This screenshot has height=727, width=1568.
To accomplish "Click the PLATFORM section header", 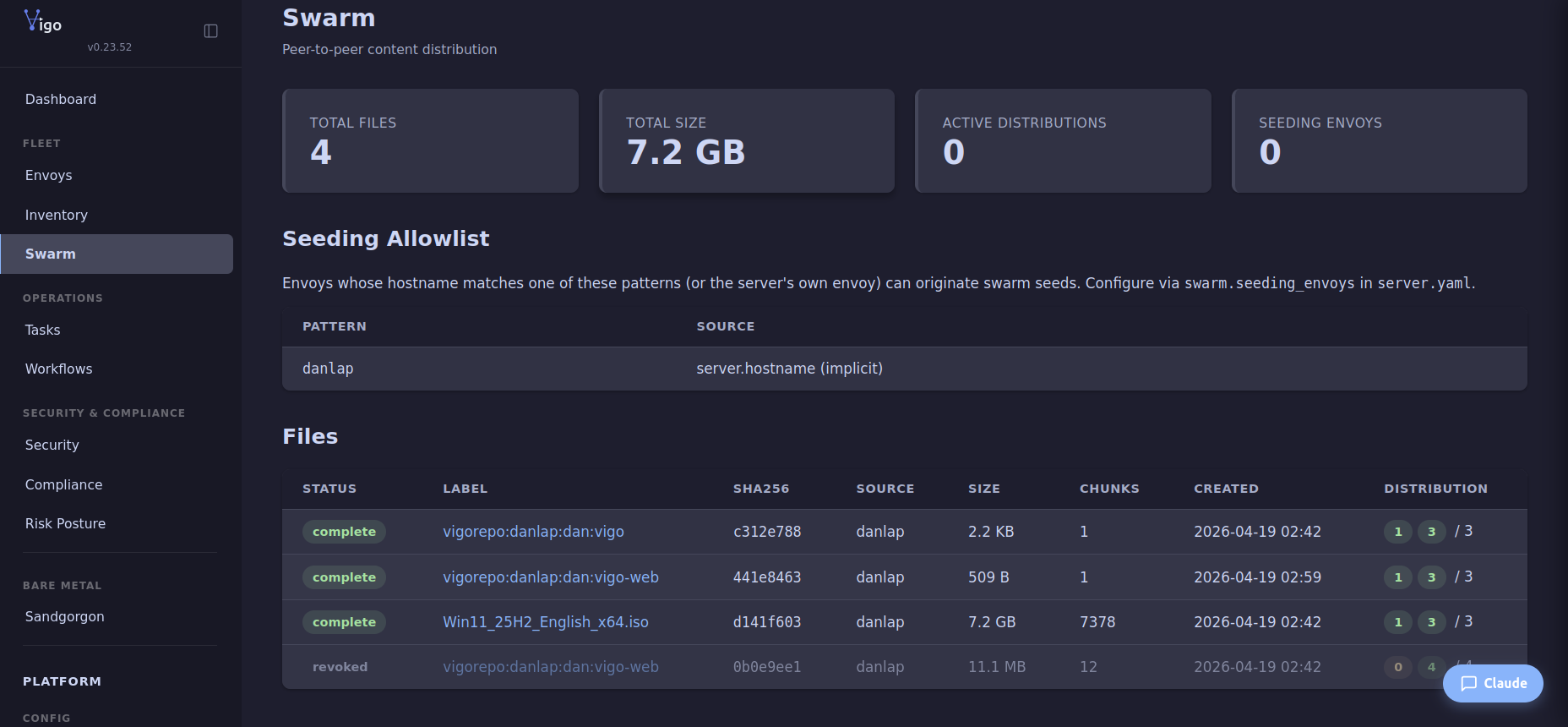I will [63, 681].
